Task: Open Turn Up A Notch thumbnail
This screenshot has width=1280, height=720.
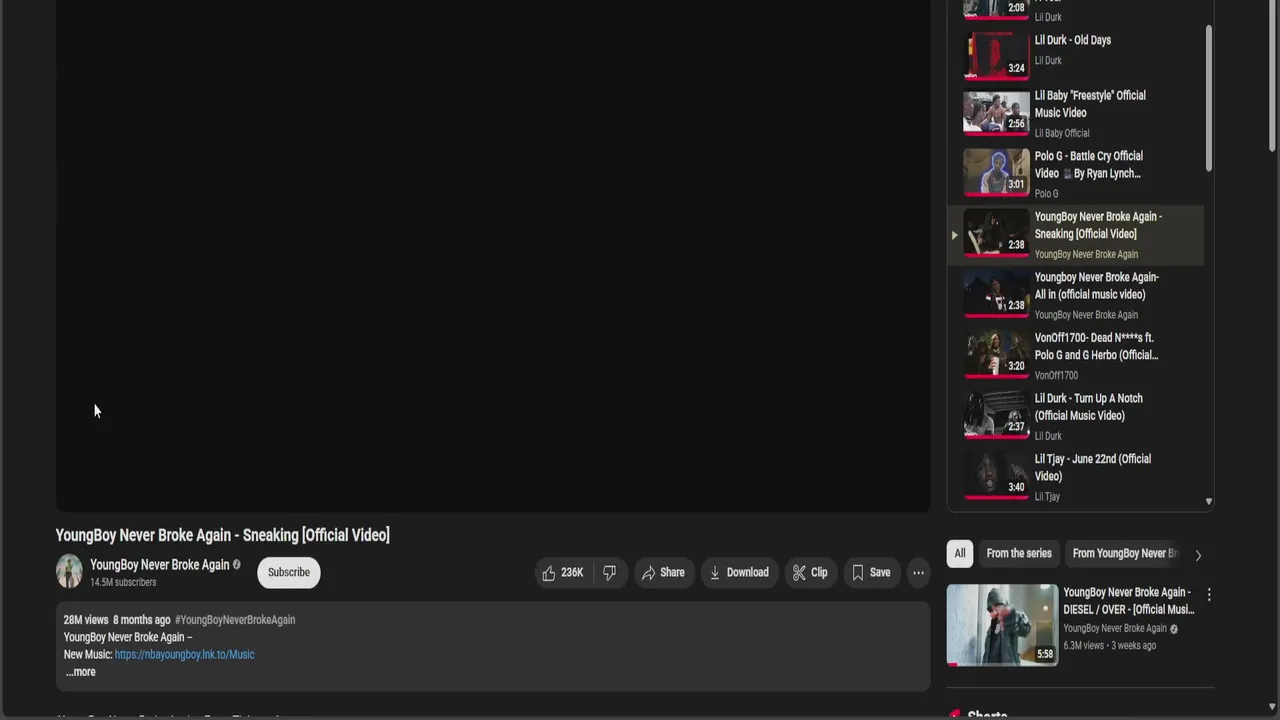Action: point(996,415)
